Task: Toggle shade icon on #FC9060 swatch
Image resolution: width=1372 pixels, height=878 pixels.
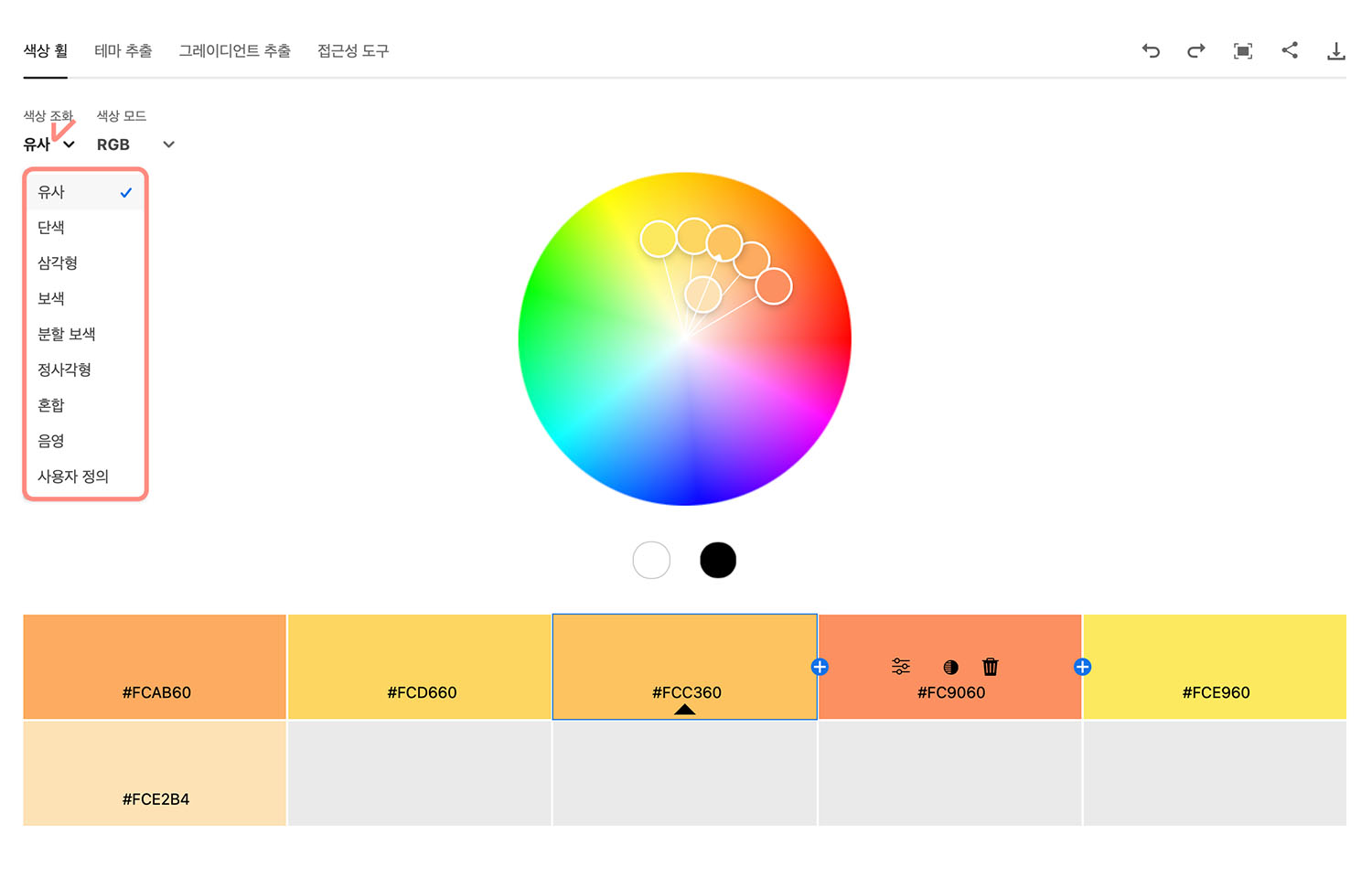Action: (x=951, y=668)
